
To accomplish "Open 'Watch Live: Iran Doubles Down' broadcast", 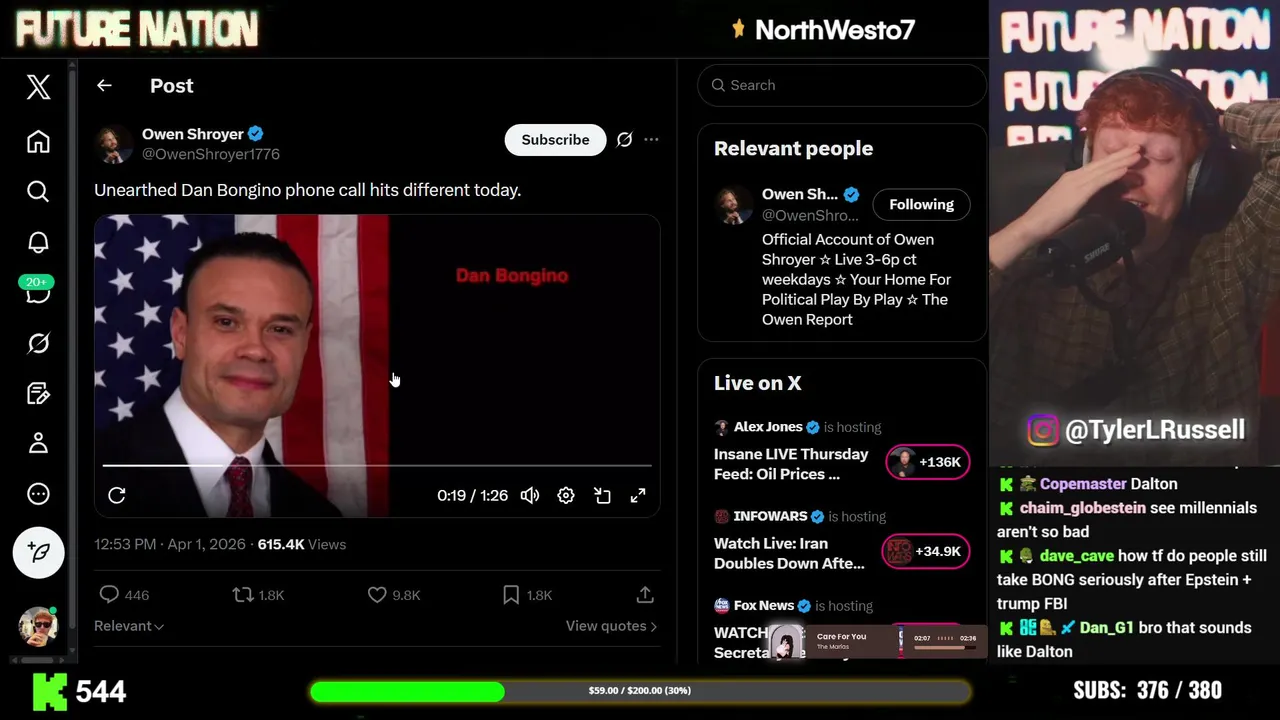I will pos(789,553).
